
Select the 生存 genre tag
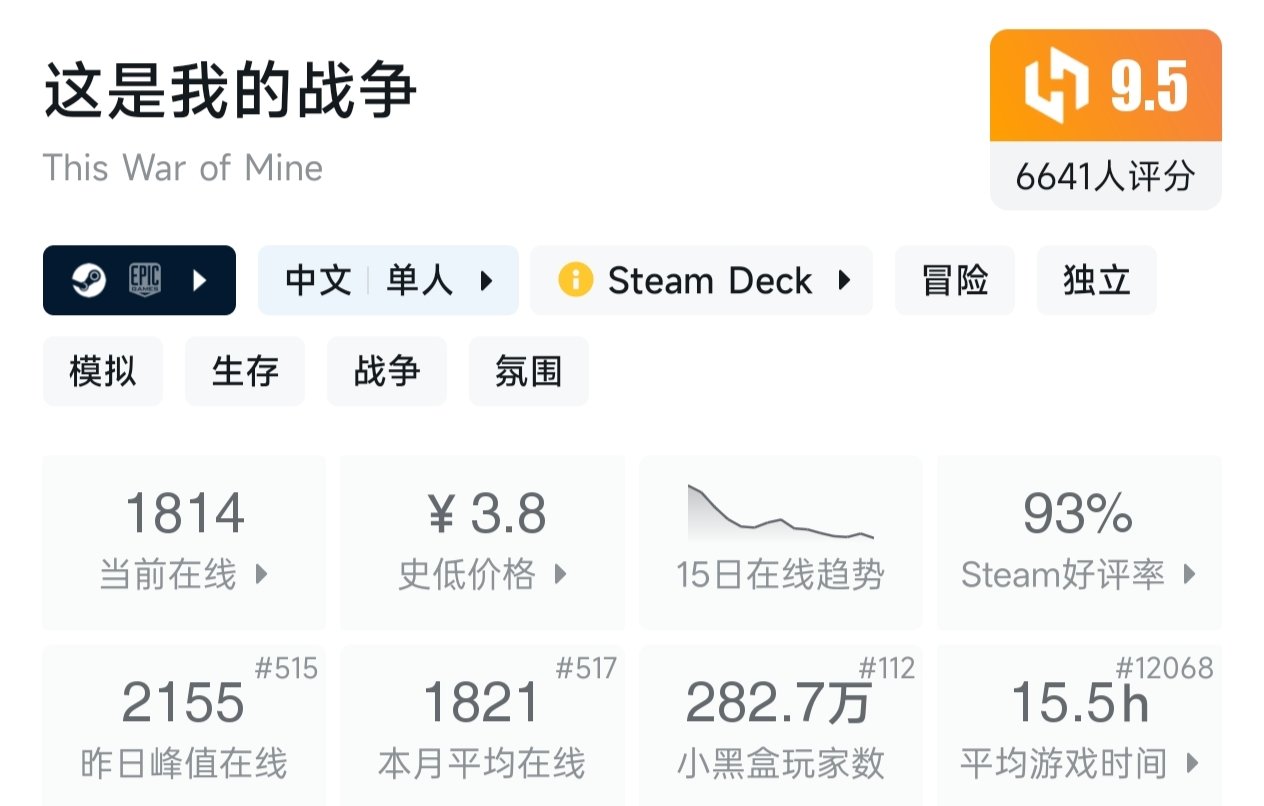[x=245, y=371]
